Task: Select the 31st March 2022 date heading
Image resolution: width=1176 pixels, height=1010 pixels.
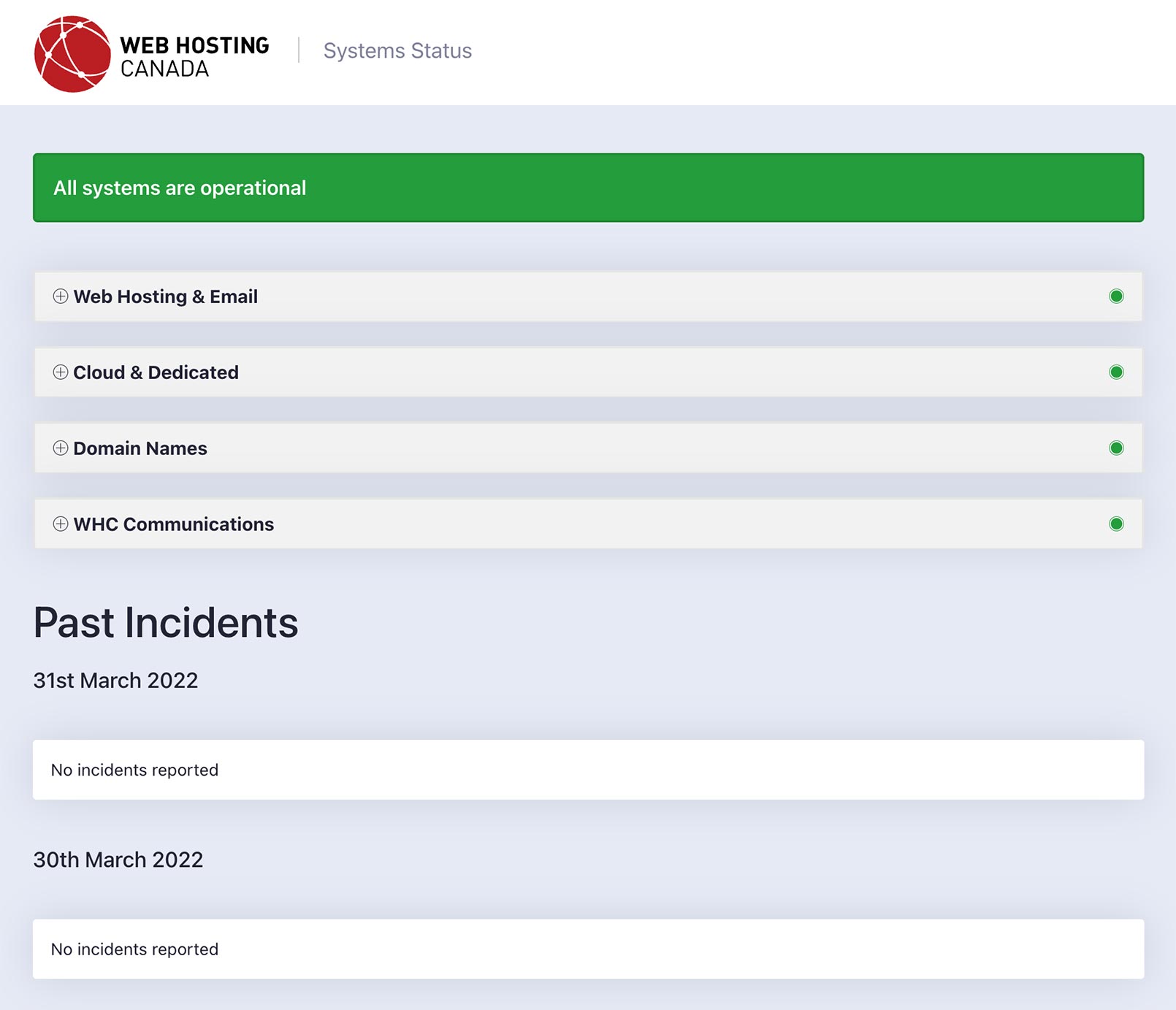Action: coord(115,680)
